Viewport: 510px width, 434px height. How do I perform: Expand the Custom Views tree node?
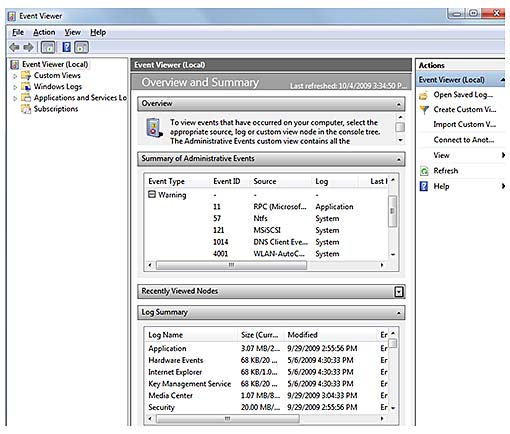click(15, 76)
